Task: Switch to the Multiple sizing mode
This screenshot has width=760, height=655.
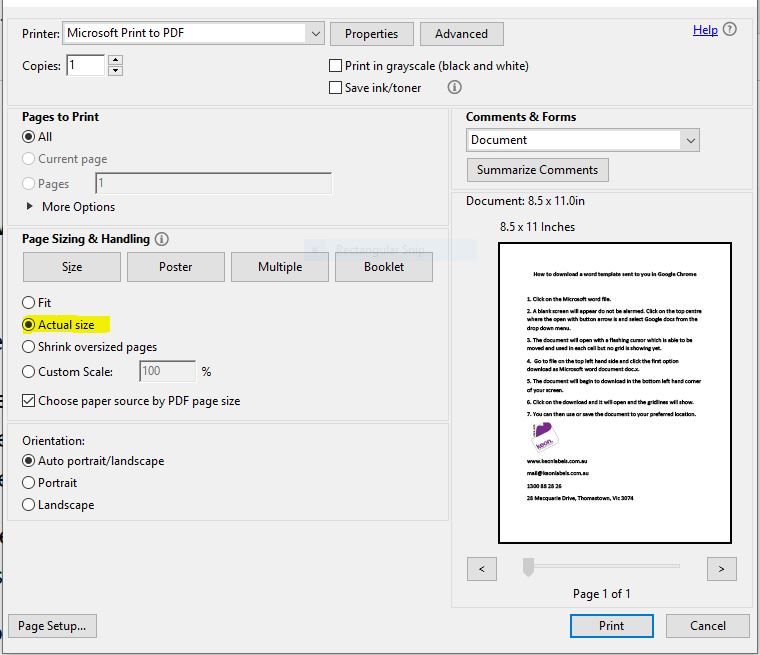Action: [x=280, y=267]
